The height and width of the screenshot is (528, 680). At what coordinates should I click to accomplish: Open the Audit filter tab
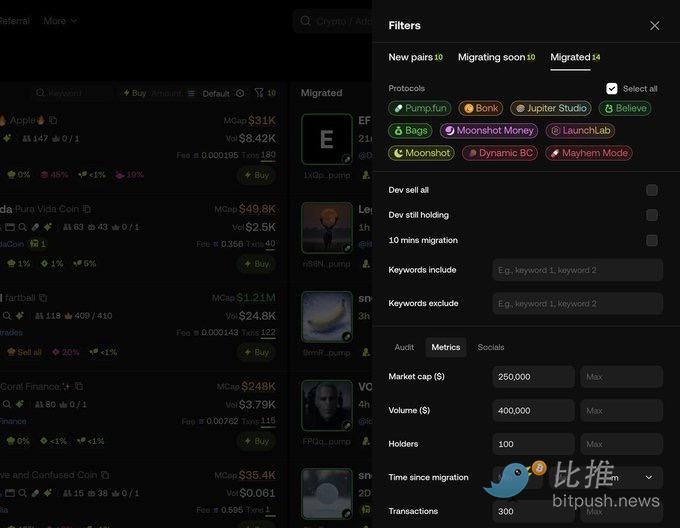tap(404, 347)
